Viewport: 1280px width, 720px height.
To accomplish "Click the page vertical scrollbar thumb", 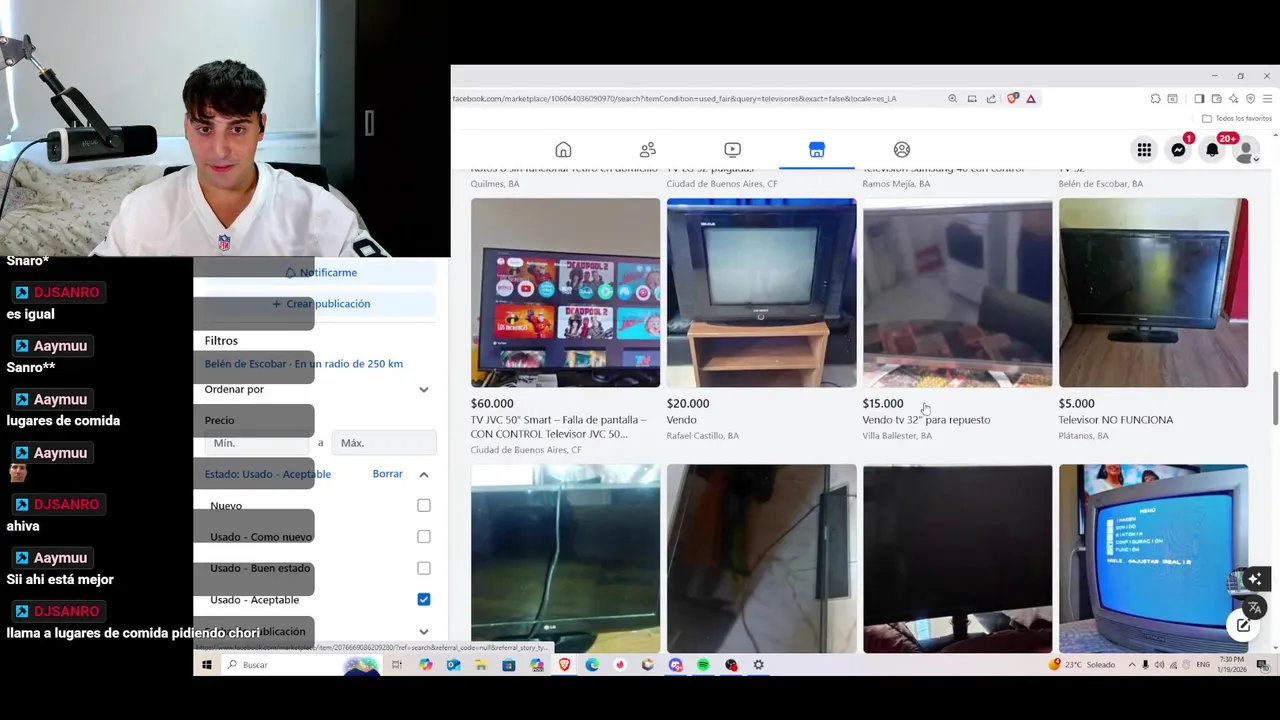I will [x=1275, y=398].
